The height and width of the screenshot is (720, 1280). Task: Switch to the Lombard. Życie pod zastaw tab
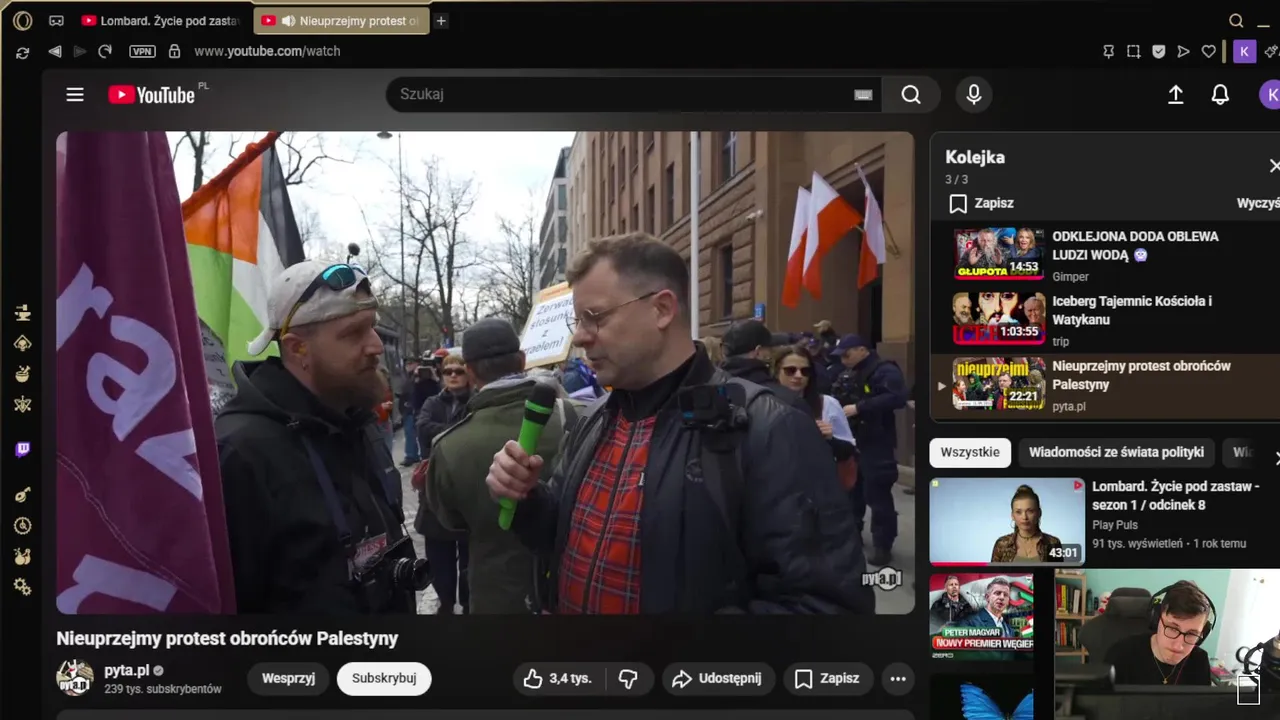(161, 21)
